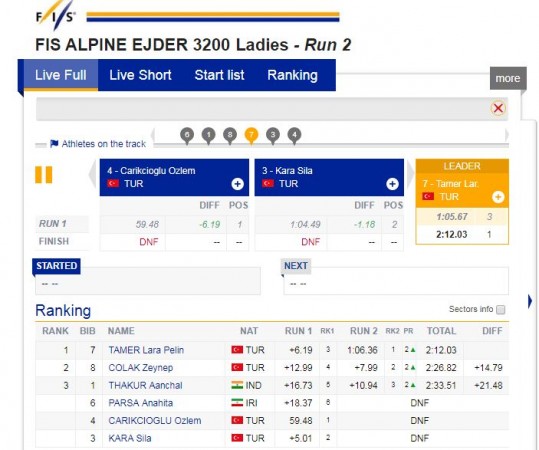This screenshot has height=450, width=539.
Task: Select track marker bib 6
Action: [187, 135]
